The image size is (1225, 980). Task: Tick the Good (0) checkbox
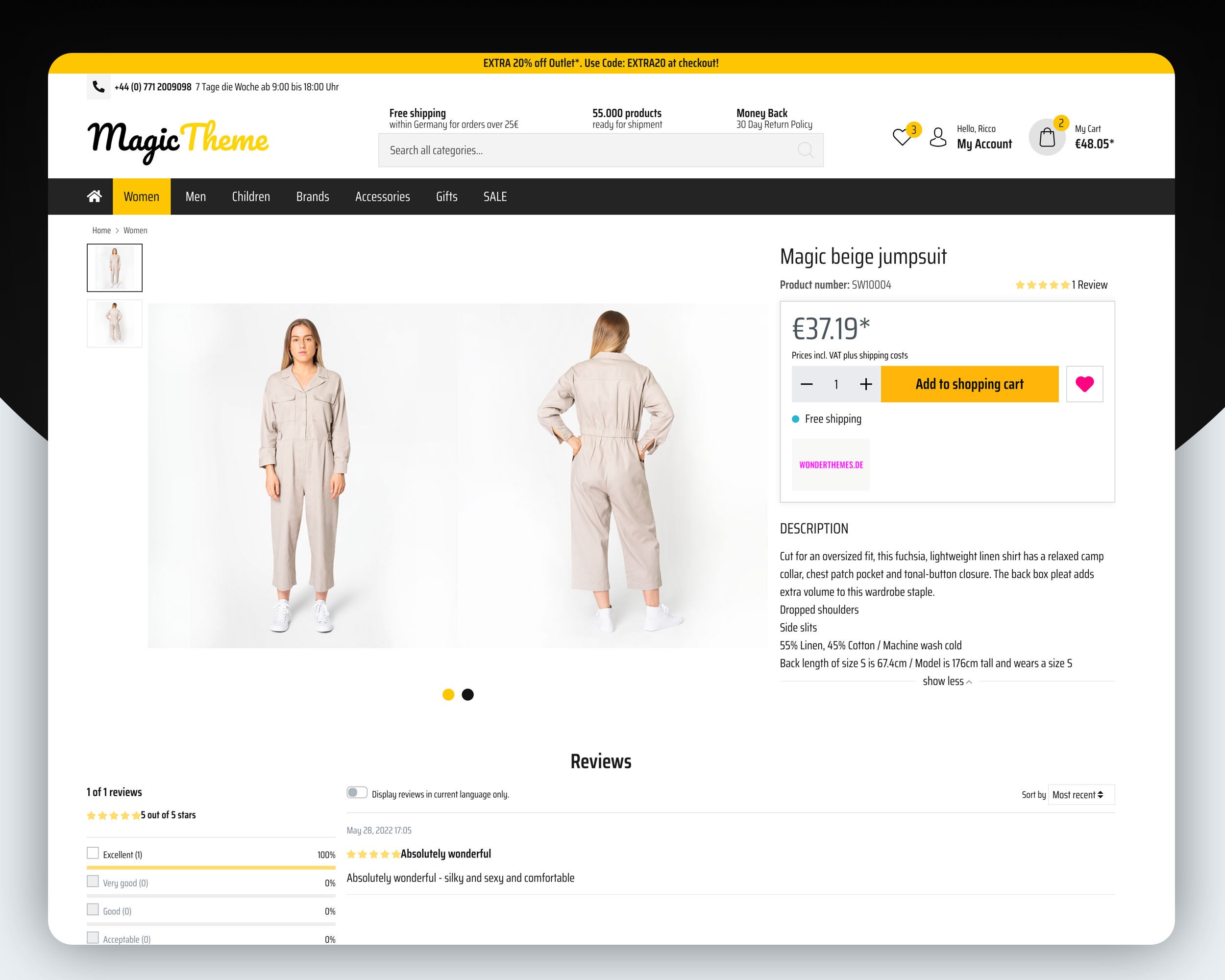[93, 909]
